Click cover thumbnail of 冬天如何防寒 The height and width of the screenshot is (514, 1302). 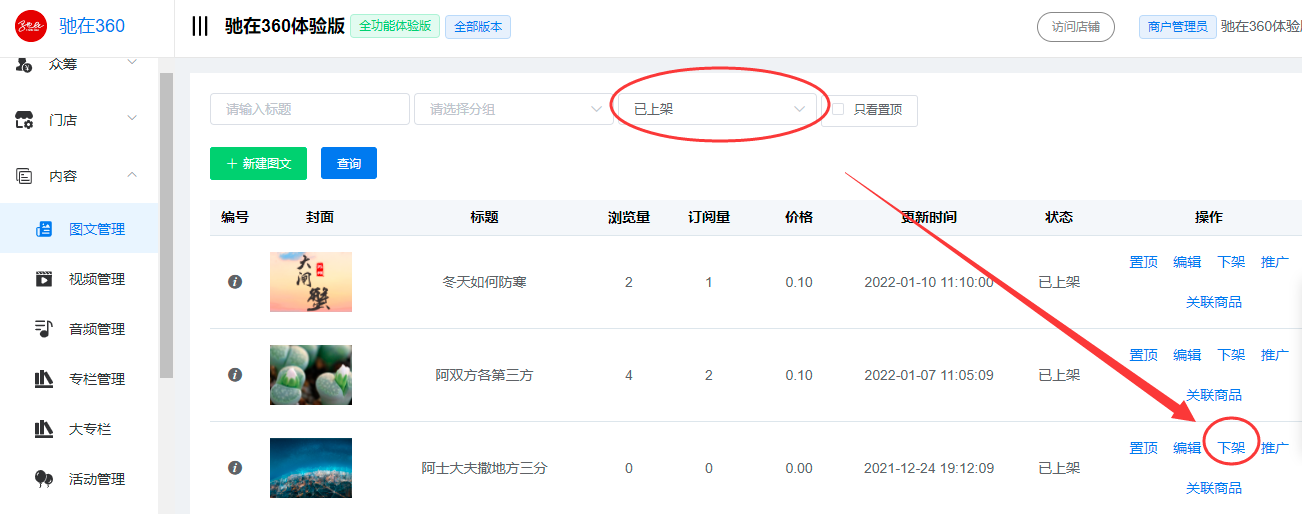tap(311, 282)
